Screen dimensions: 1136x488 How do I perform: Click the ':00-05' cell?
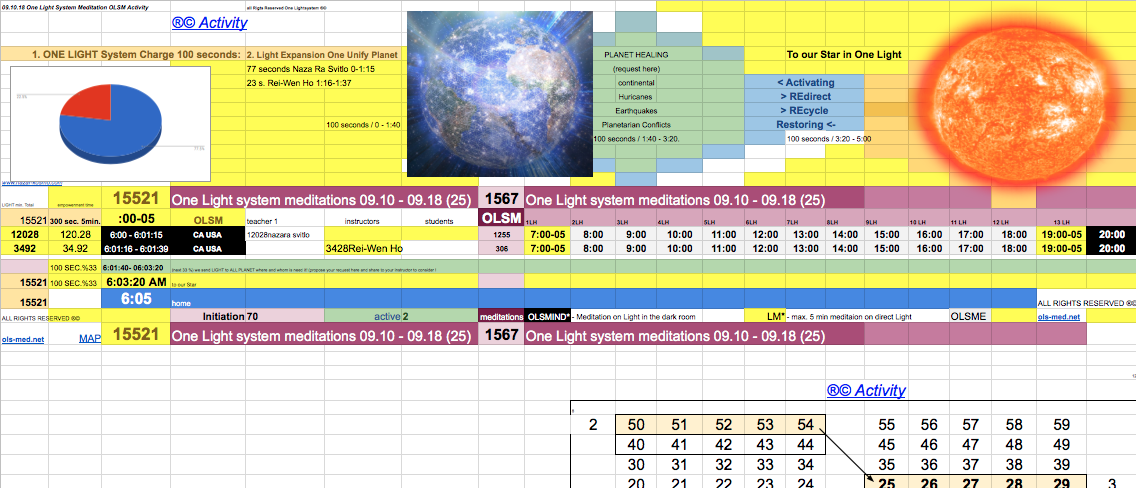click(x=135, y=220)
